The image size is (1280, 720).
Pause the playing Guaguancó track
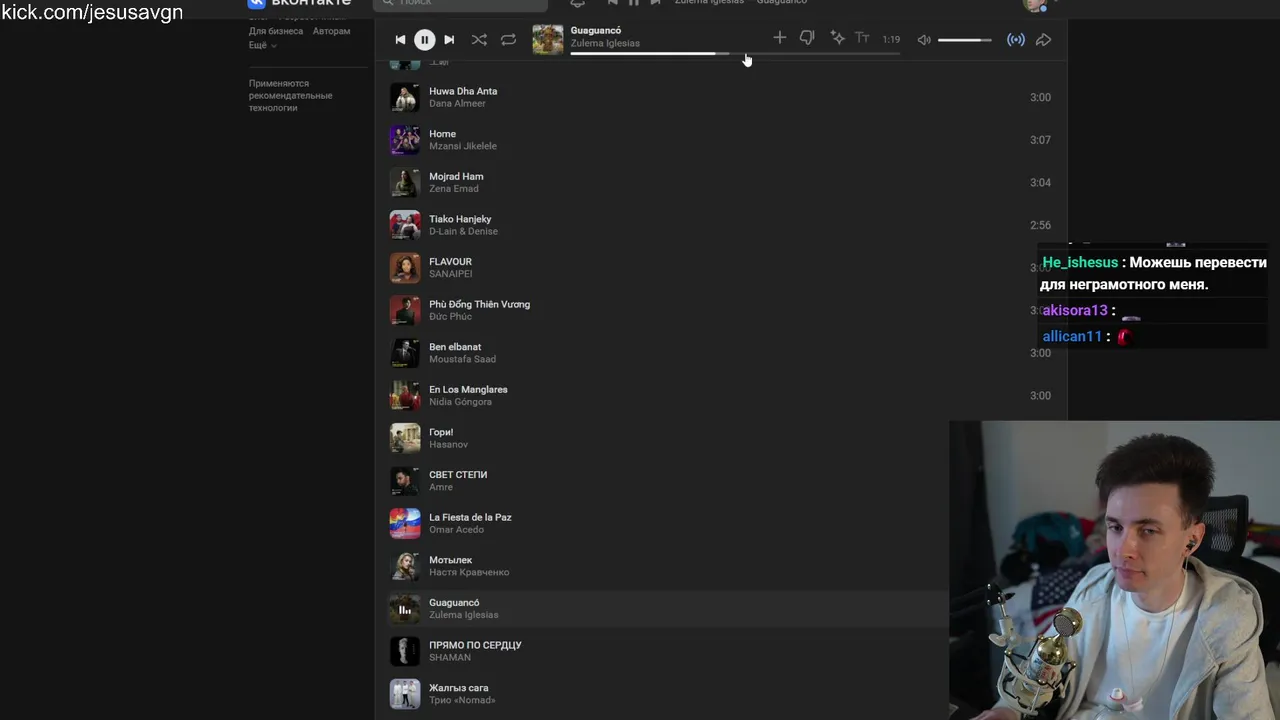click(424, 40)
